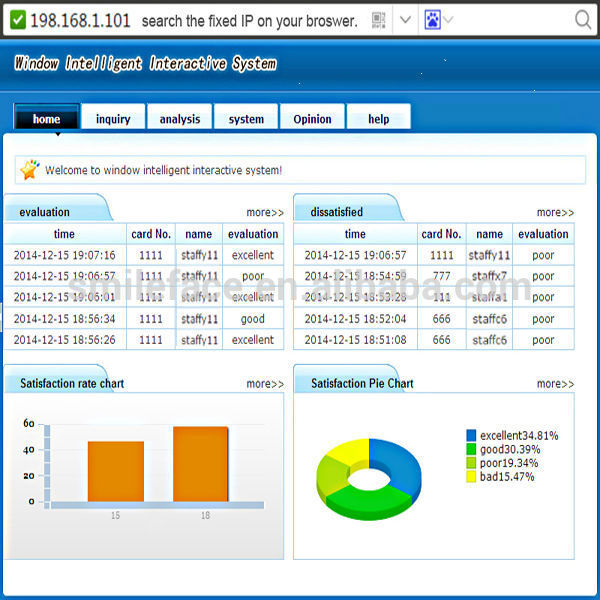Screen dimensions: 600x600
Task: Click the orange bar labeled 18
Action: (201, 464)
